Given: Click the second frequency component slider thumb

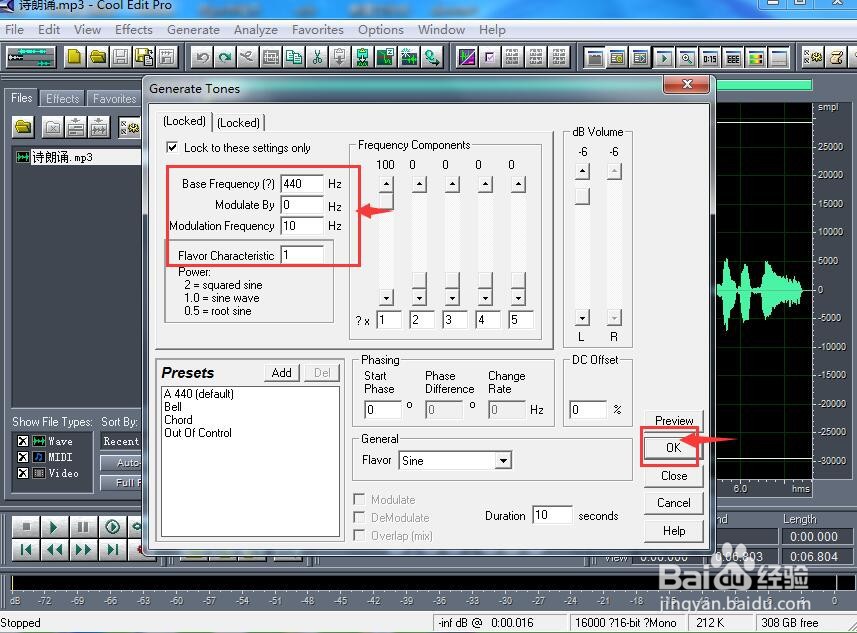Looking at the screenshot, I should tap(419, 280).
